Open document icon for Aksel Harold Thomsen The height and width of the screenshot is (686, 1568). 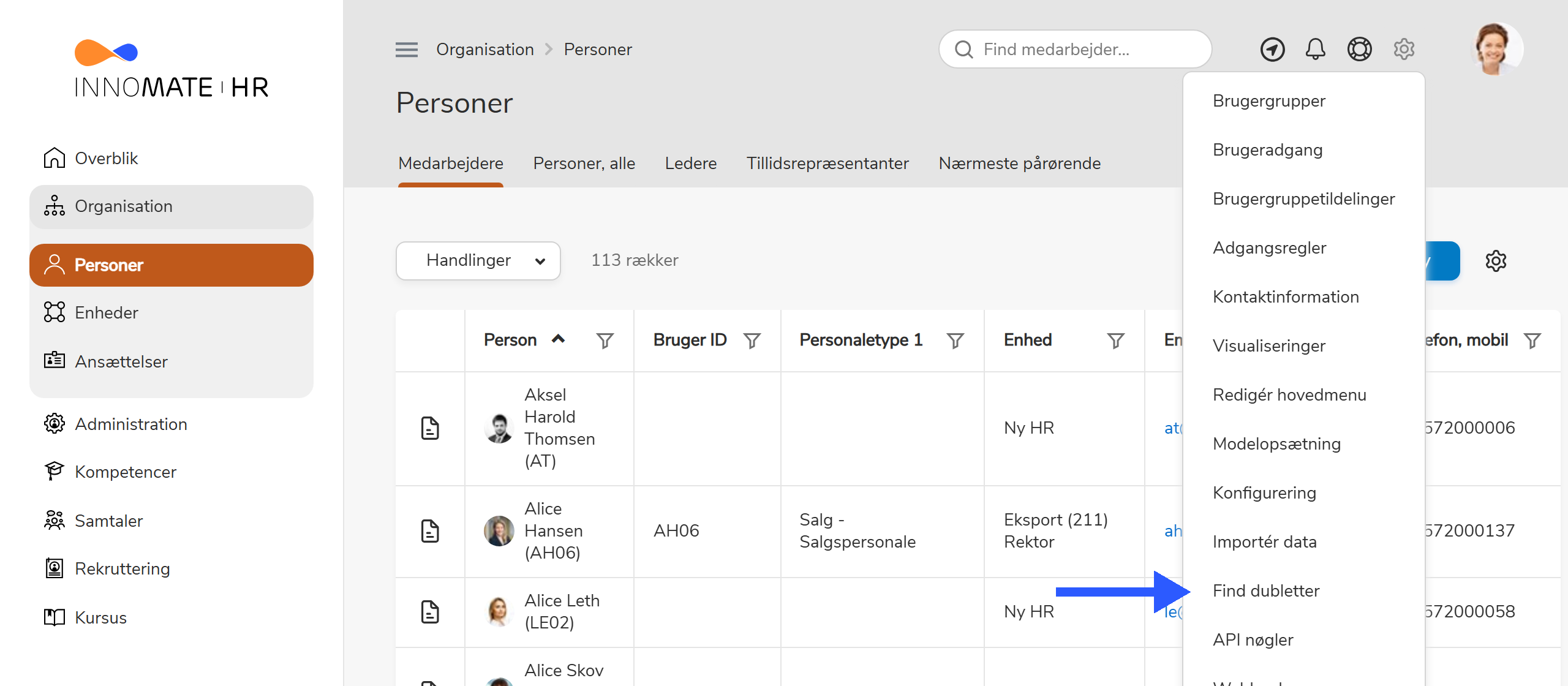430,428
